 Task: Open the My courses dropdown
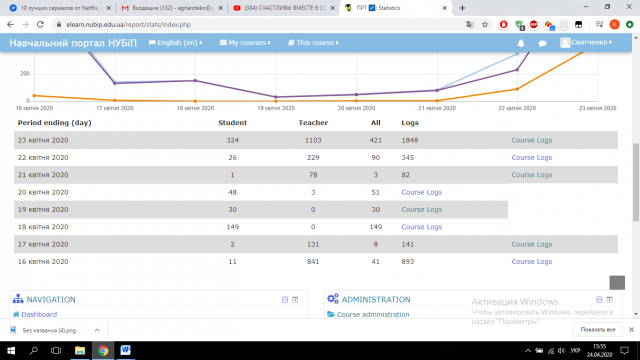tap(245, 42)
